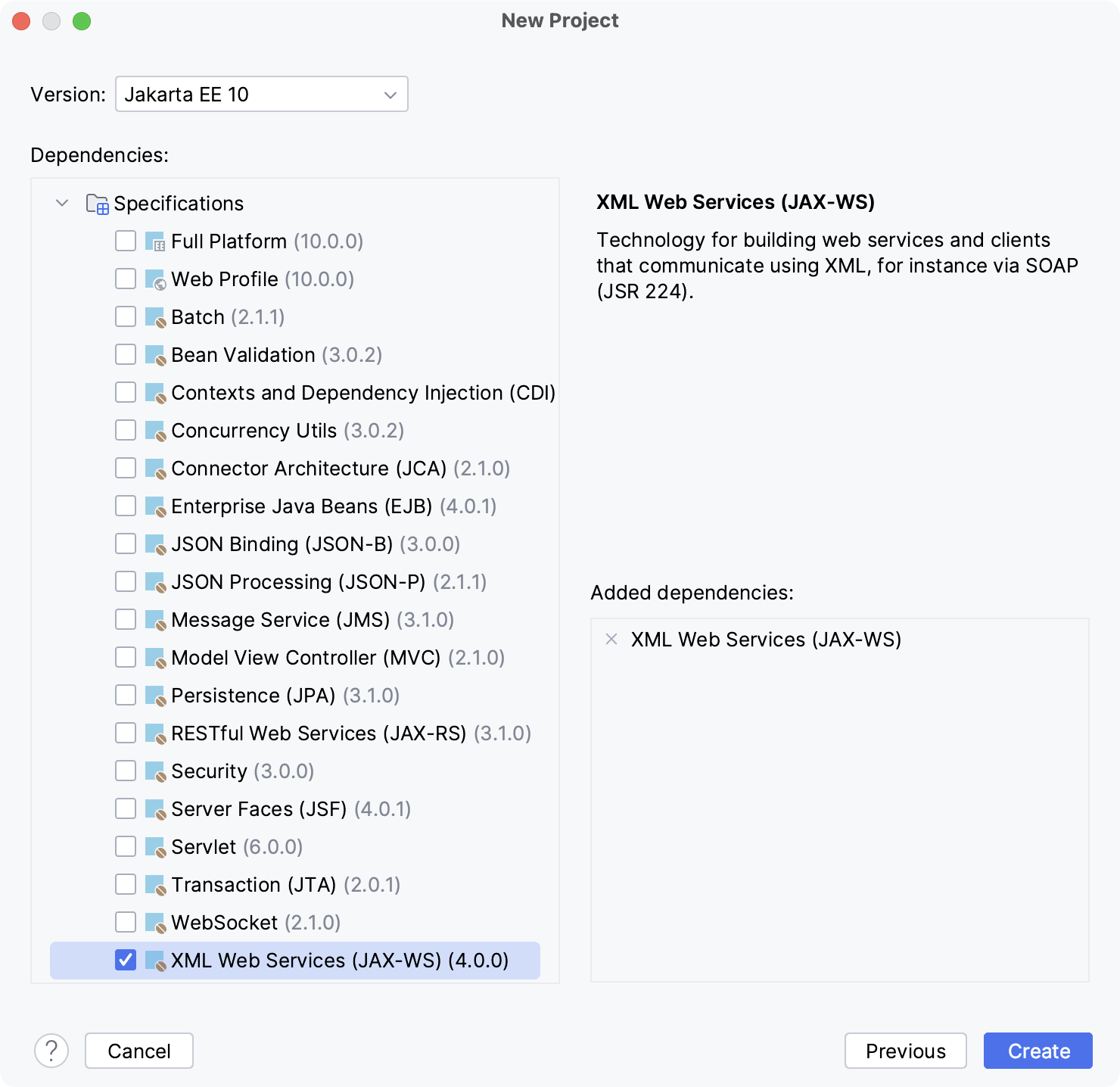Uncheck the XML Web Services checkbox
1120x1087 pixels.
click(126, 960)
